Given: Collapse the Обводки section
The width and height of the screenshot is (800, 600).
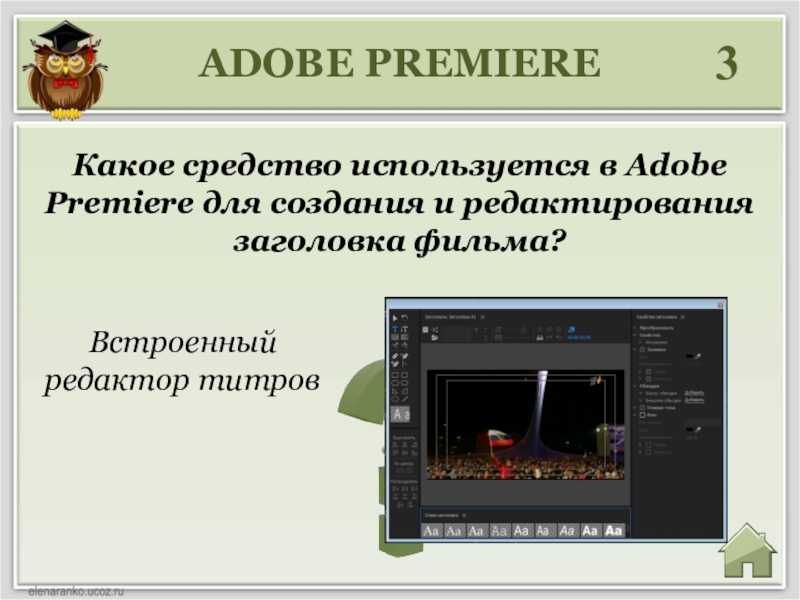Looking at the screenshot, I should 635,386.
